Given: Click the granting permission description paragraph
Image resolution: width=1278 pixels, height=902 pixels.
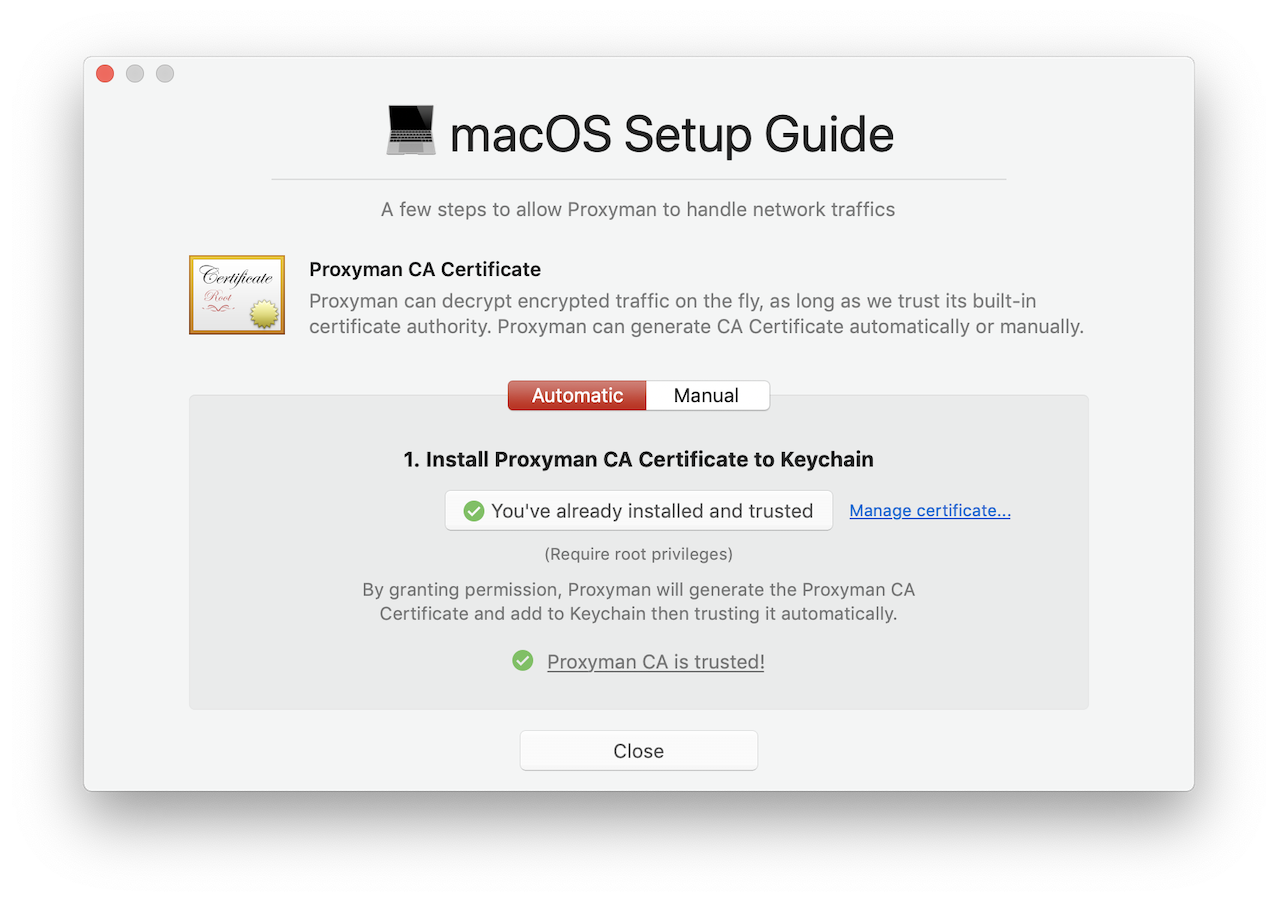Looking at the screenshot, I should pos(638,601).
